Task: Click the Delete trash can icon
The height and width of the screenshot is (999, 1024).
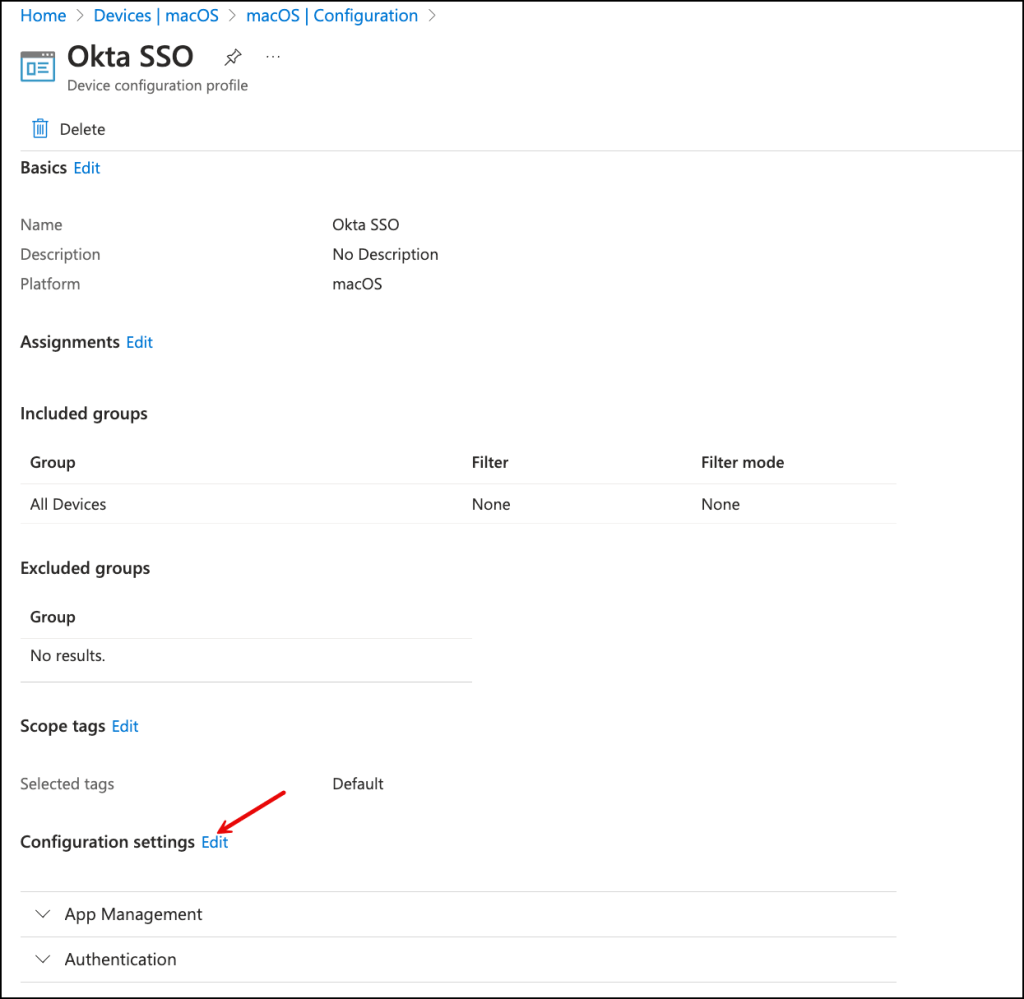Action: 40,129
